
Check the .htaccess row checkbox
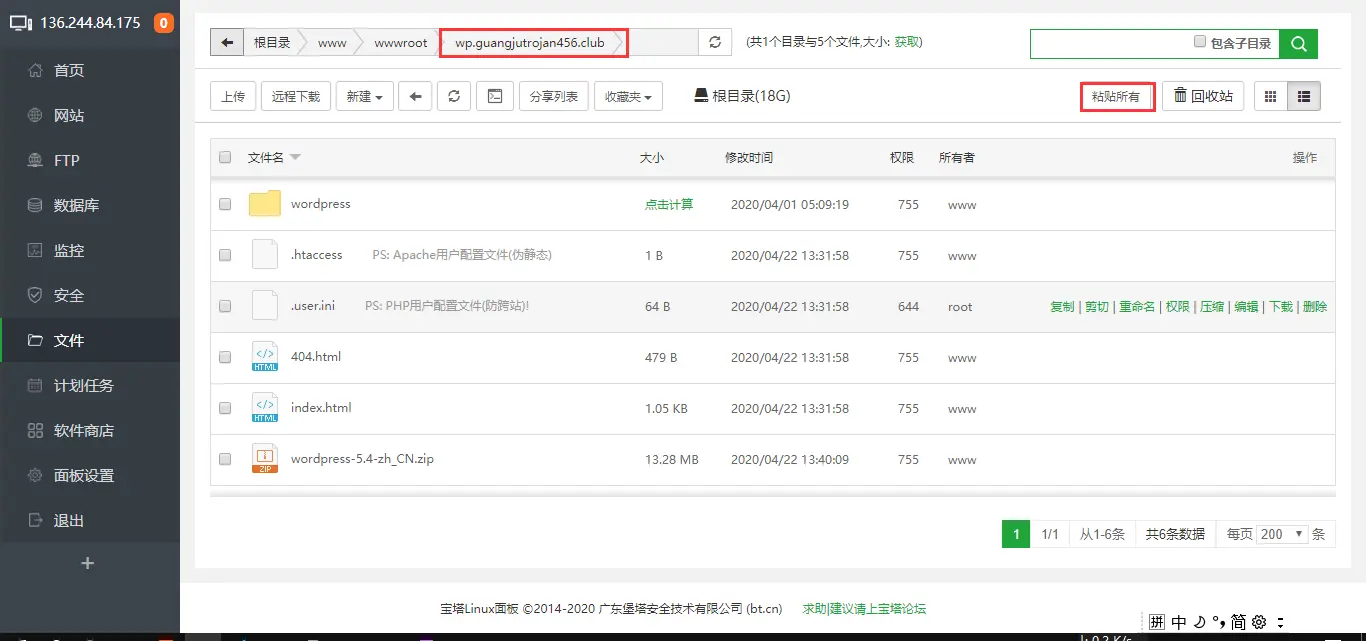[225, 255]
